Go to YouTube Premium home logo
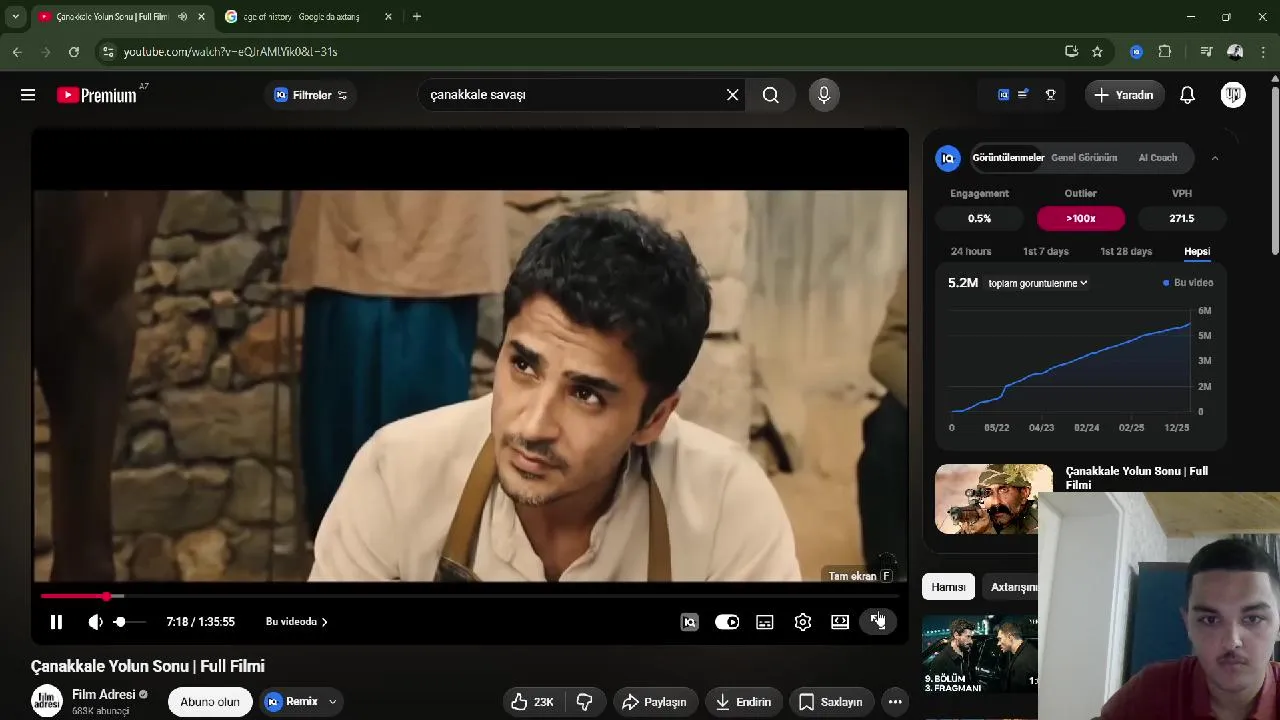The image size is (1280, 720). 96,95
